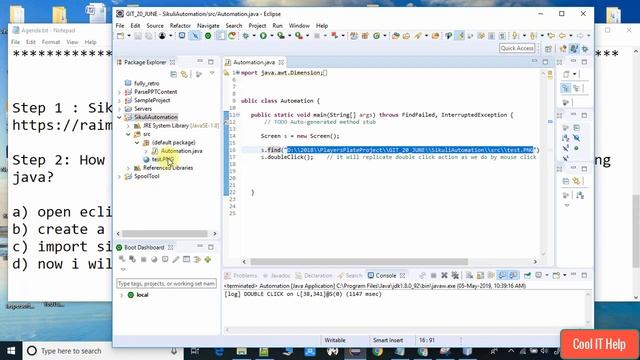Click the Open Perspective icon
Image resolution: width=640 pixels, height=360 pixels.
tap(548, 49)
